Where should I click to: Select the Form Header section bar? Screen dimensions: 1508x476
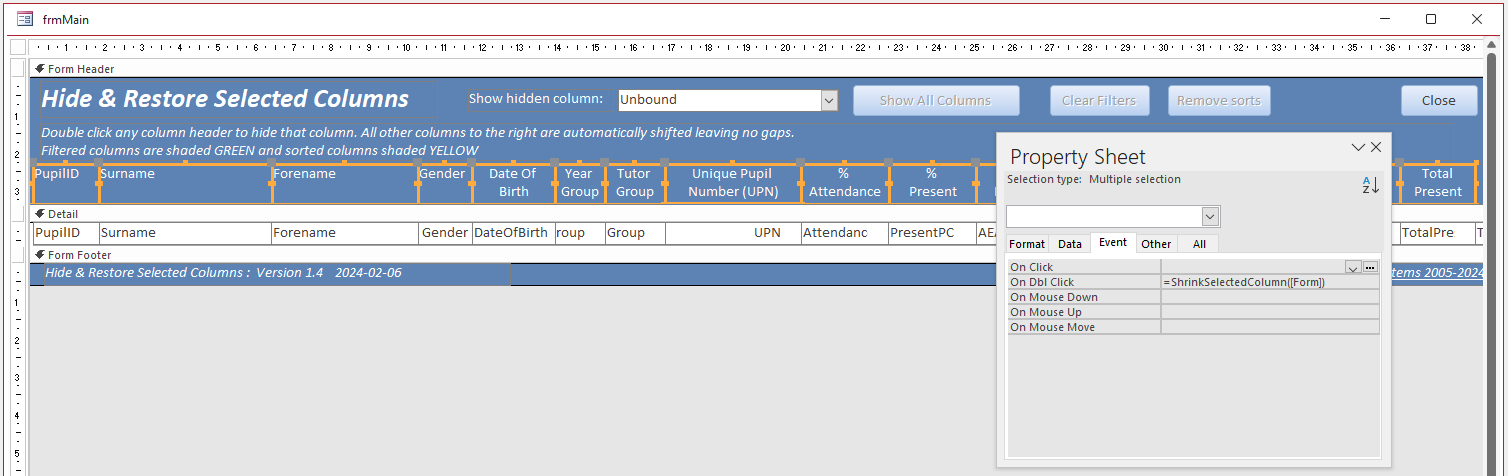click(x=755, y=69)
